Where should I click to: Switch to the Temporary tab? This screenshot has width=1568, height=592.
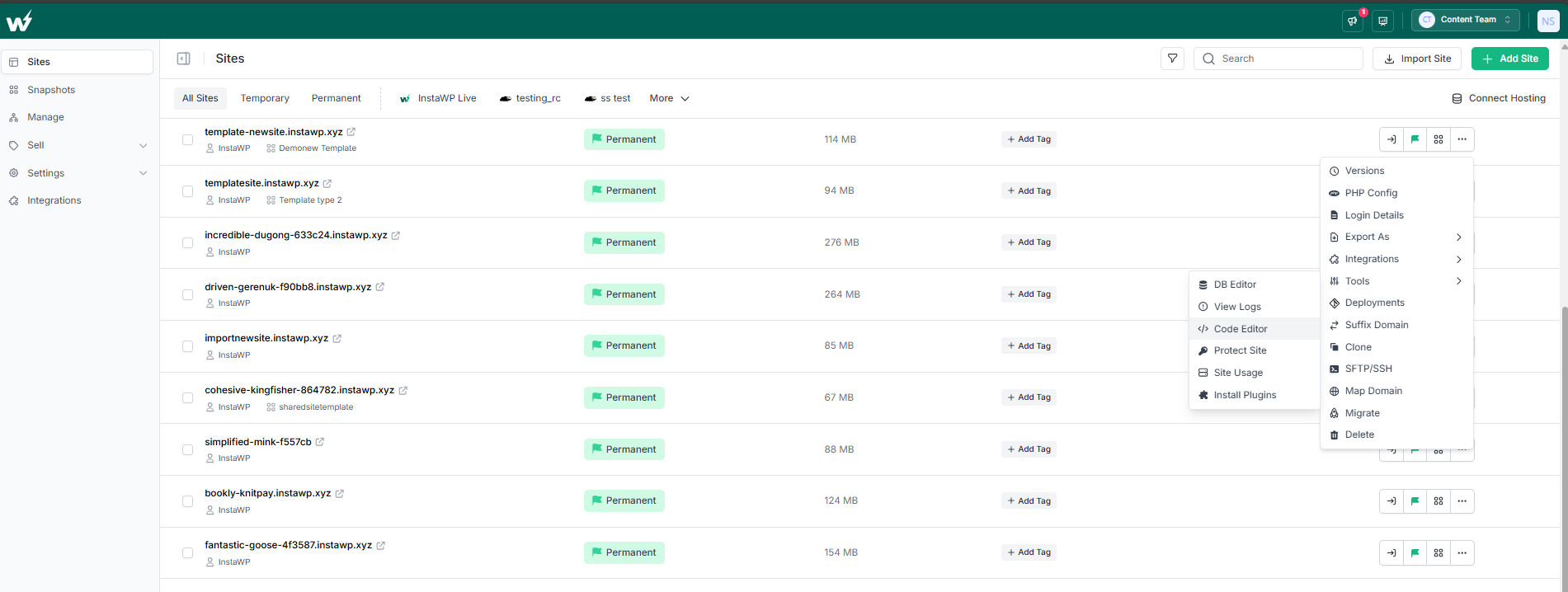click(265, 98)
